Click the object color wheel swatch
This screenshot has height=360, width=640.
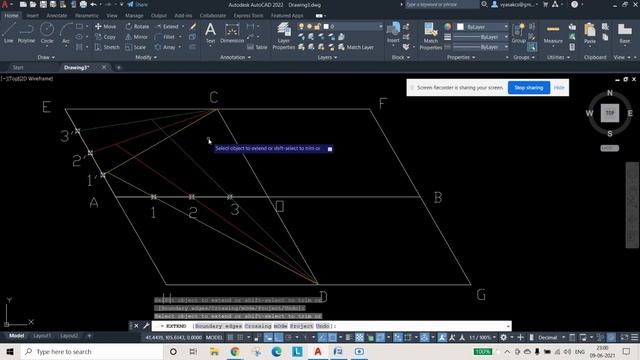click(x=448, y=27)
